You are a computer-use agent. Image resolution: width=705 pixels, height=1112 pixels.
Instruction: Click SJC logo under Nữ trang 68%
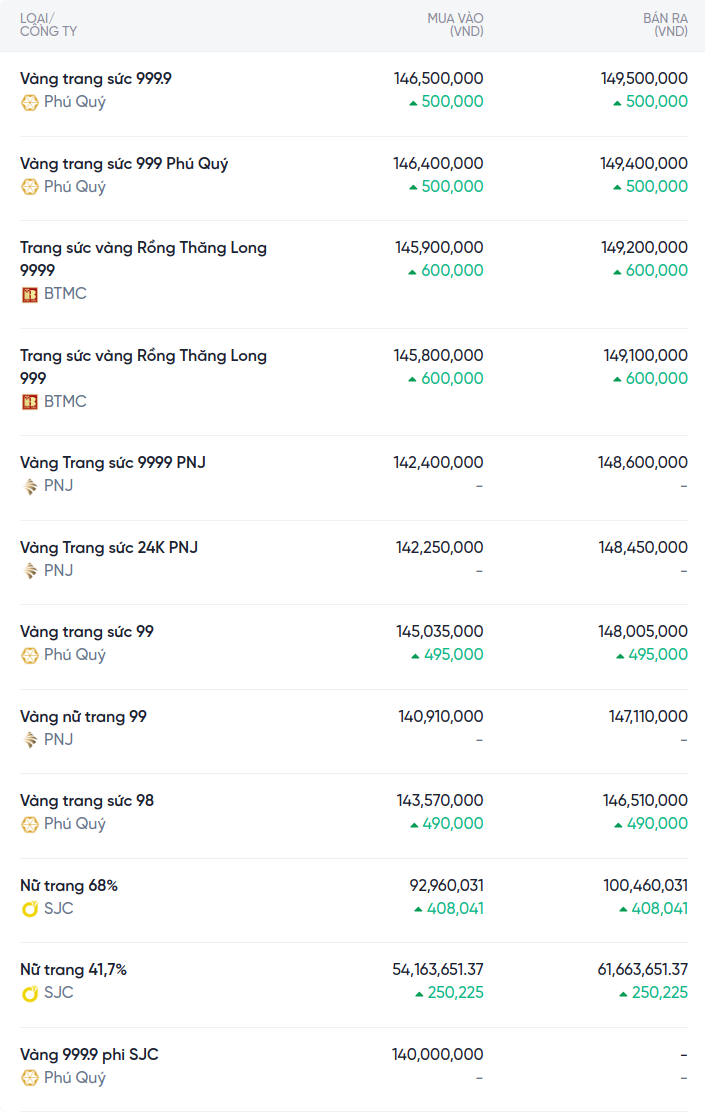[x=30, y=909]
